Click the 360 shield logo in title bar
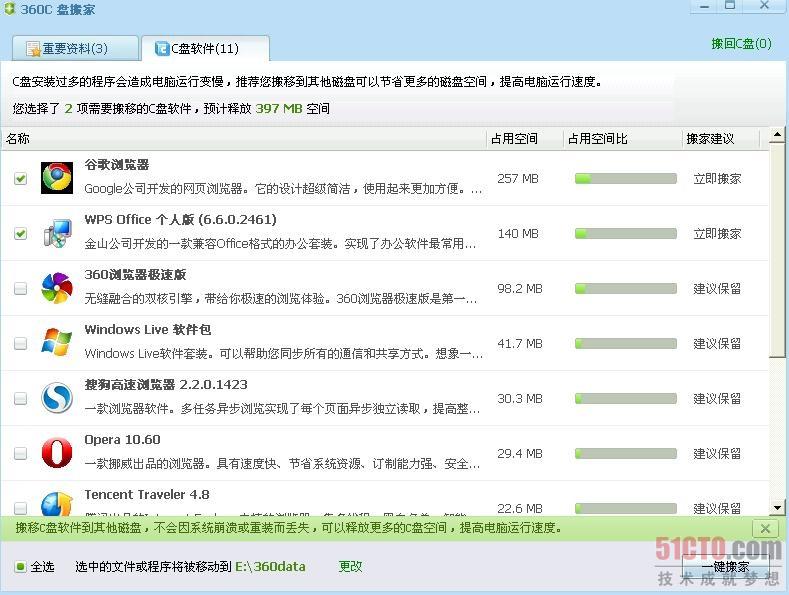Viewport: 789px width, 595px height. (10, 9)
